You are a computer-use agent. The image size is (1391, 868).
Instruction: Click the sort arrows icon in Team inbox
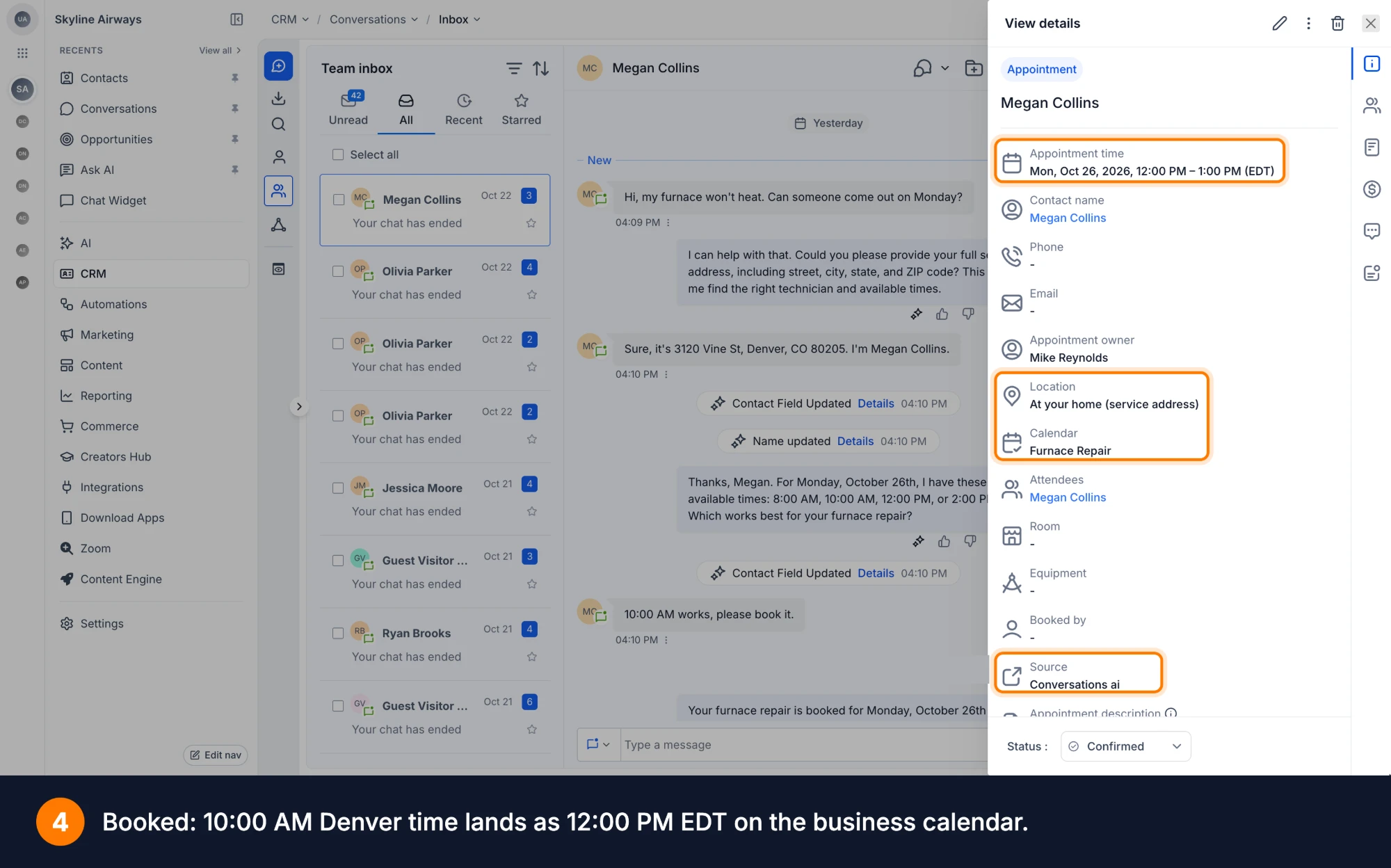[x=540, y=68]
